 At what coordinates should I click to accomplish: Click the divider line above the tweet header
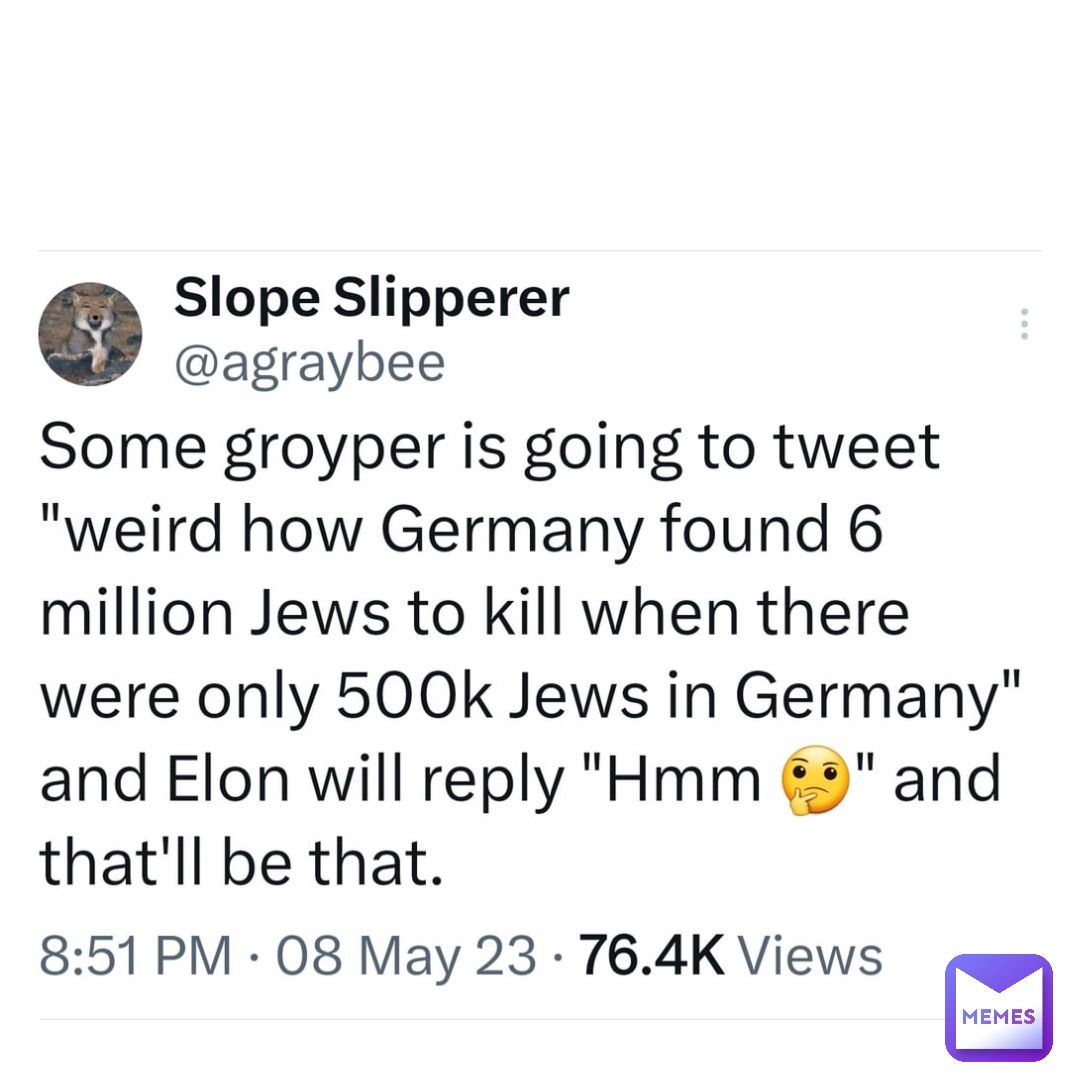coord(540,251)
